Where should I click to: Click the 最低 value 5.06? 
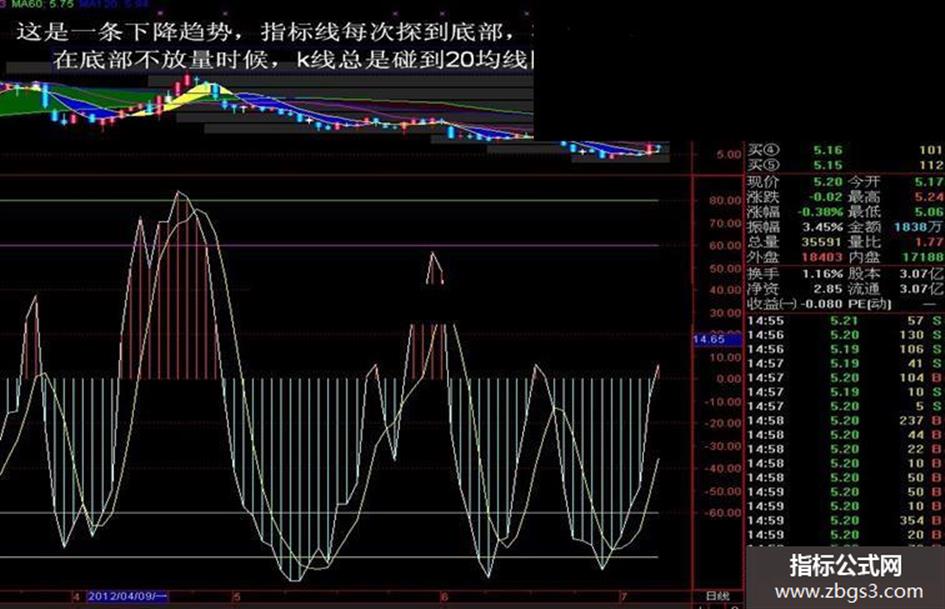pos(929,212)
